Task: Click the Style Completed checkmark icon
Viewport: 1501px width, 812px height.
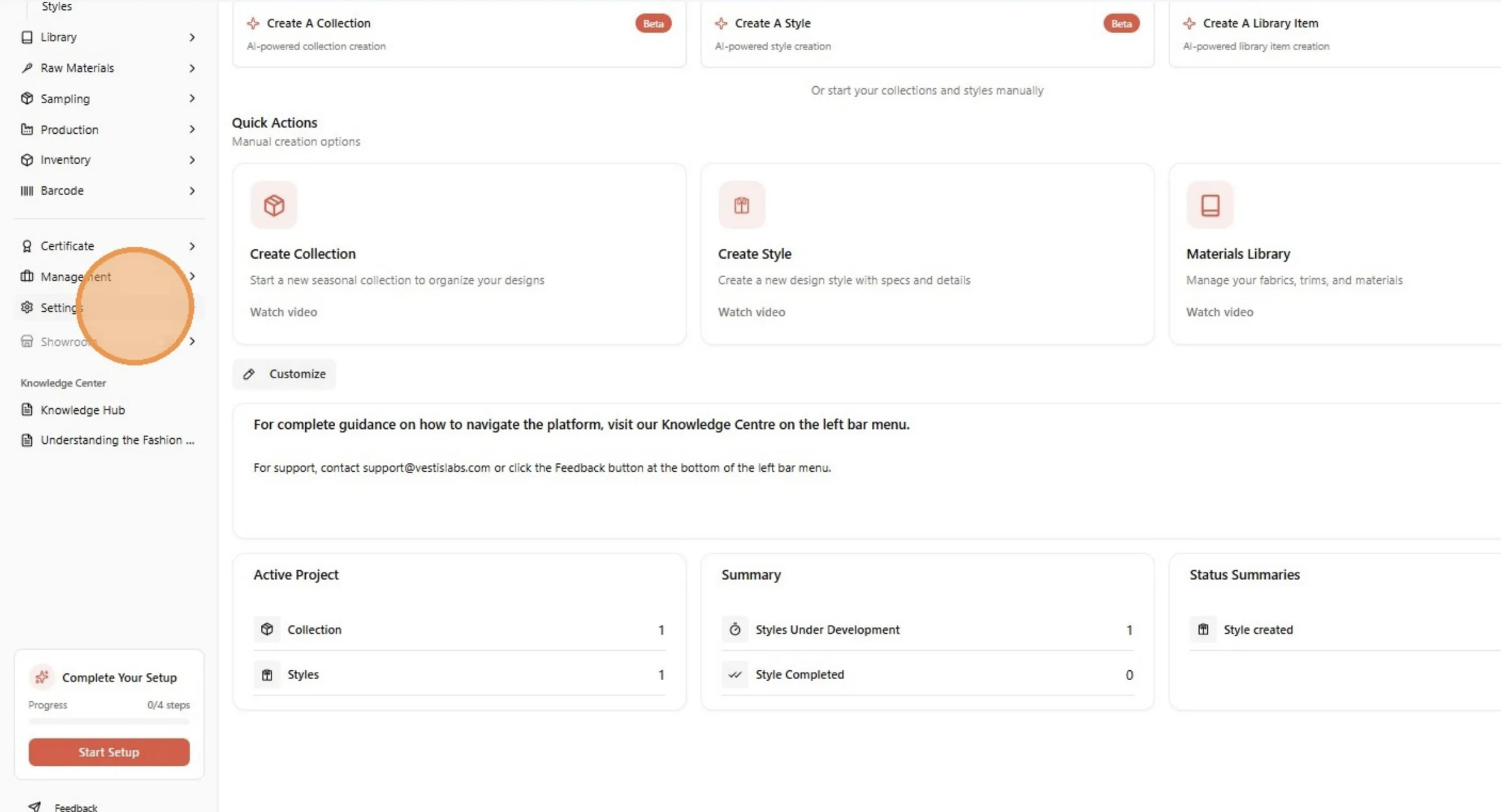Action: pos(735,674)
